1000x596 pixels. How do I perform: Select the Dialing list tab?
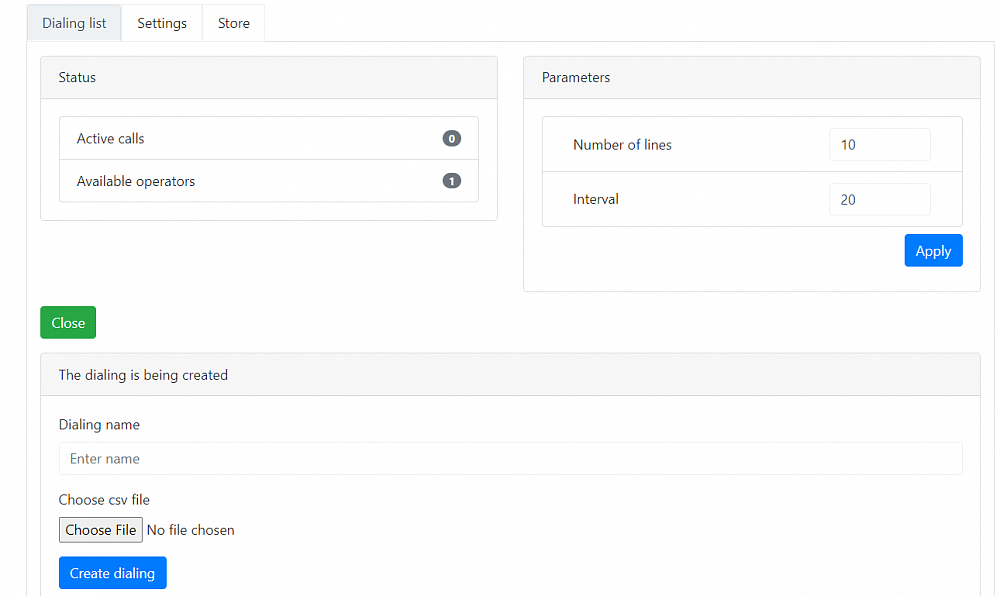[x=73, y=22]
